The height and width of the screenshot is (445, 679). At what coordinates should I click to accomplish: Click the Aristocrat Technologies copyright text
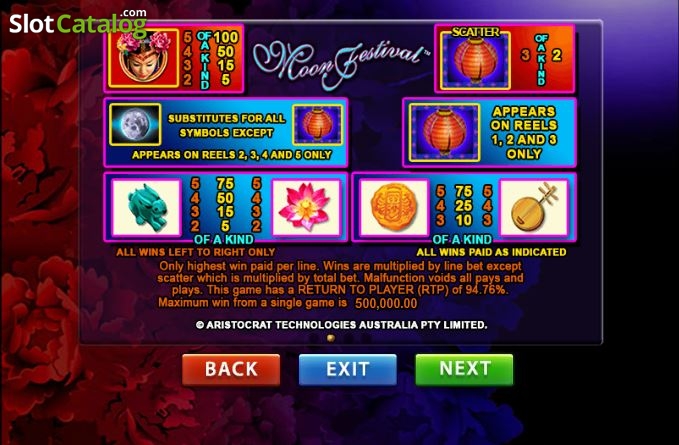click(x=342, y=325)
